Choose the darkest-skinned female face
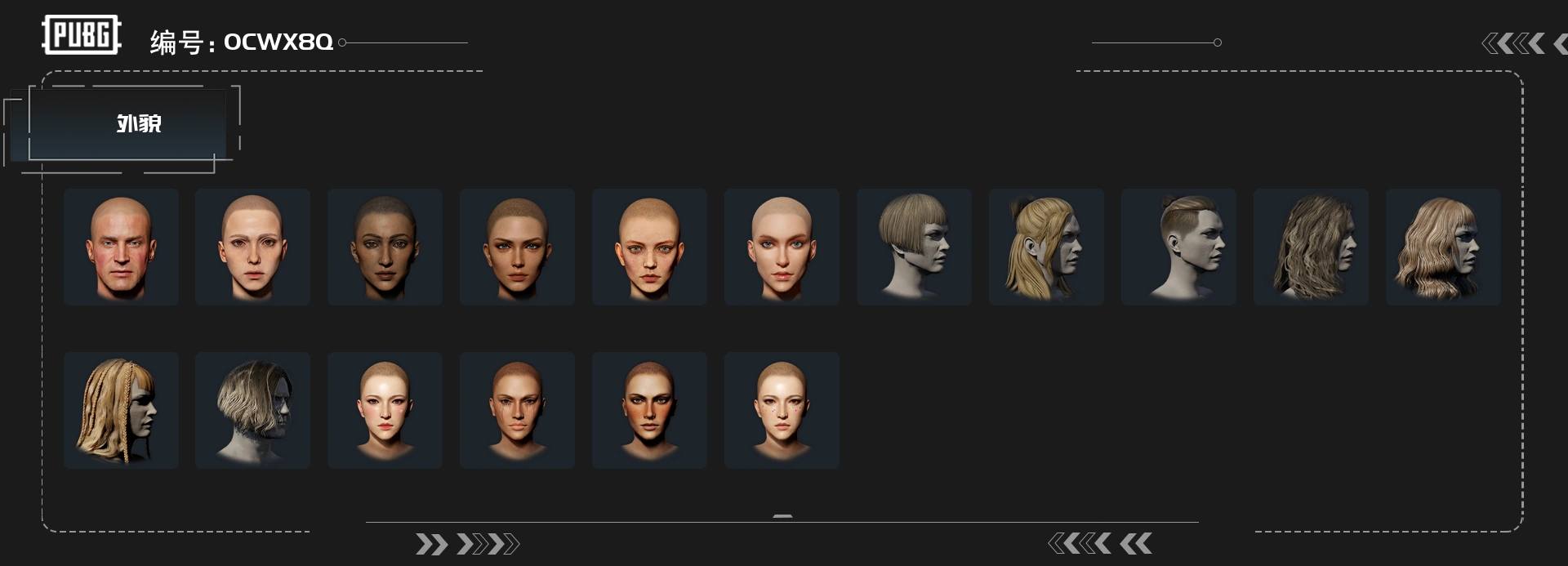This screenshot has height=566, width=1568. coord(385,247)
